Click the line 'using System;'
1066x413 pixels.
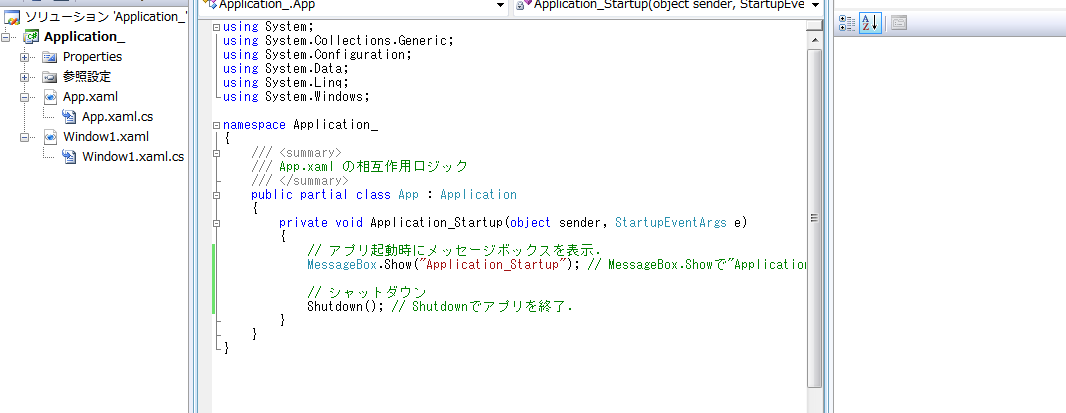point(268,27)
